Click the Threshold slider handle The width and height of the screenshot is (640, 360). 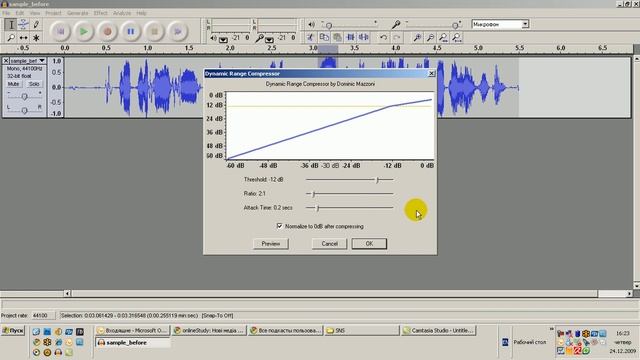[378, 180]
